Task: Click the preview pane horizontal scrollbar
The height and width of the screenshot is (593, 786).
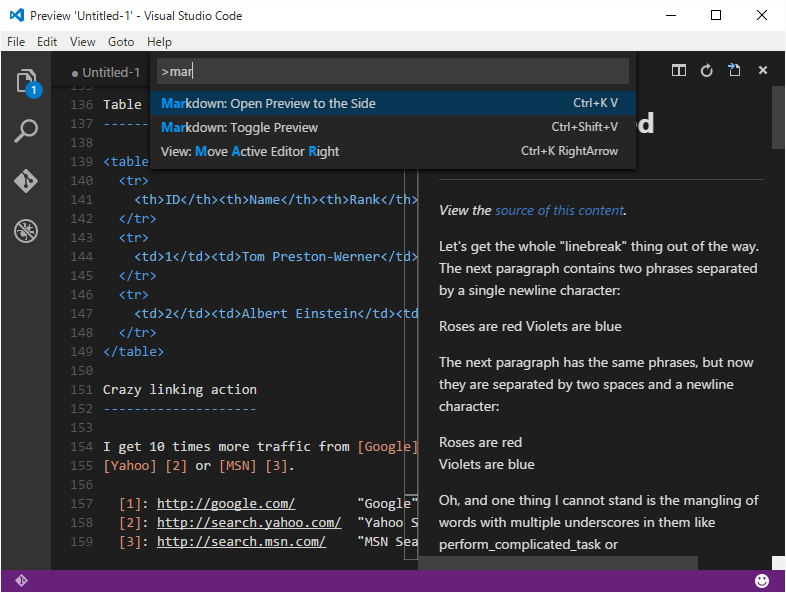Action: [x=558, y=562]
